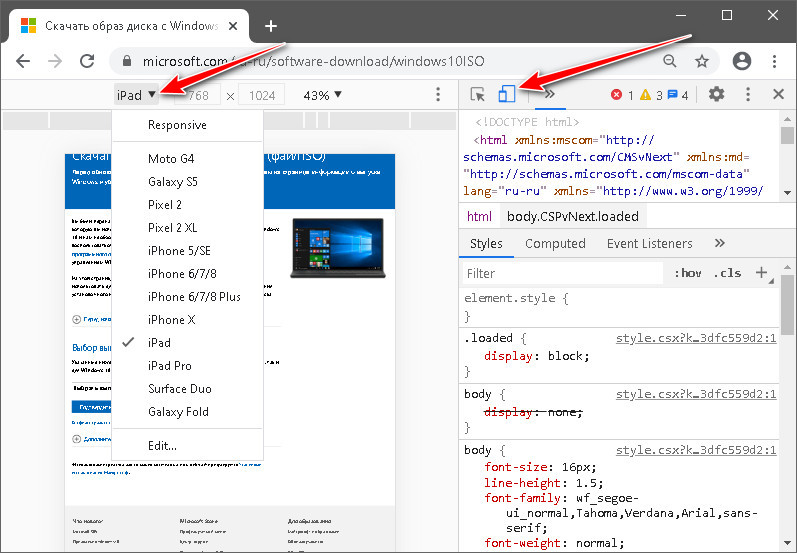Select iPhone 5/SE device
This screenshot has height=553, width=797.
pos(187,251)
